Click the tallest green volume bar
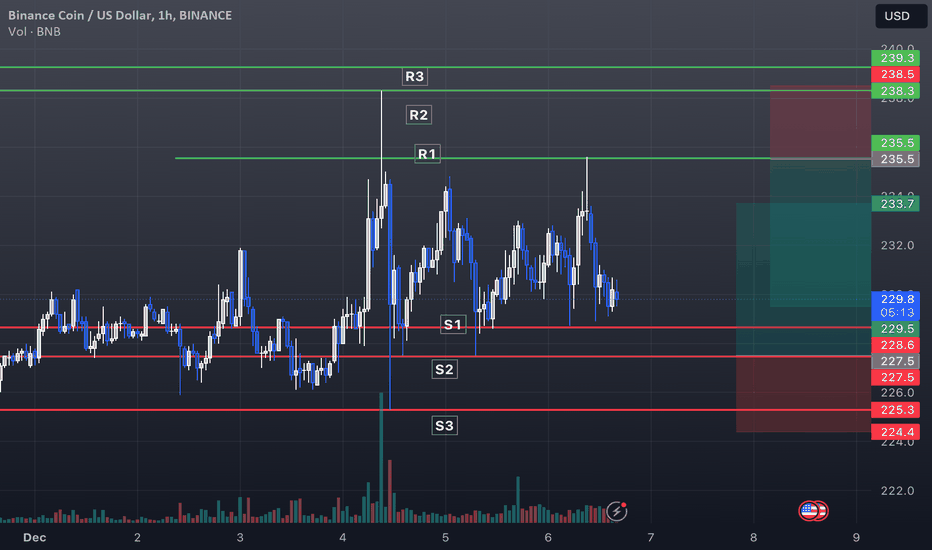This screenshot has width=932, height=550. pos(381,457)
